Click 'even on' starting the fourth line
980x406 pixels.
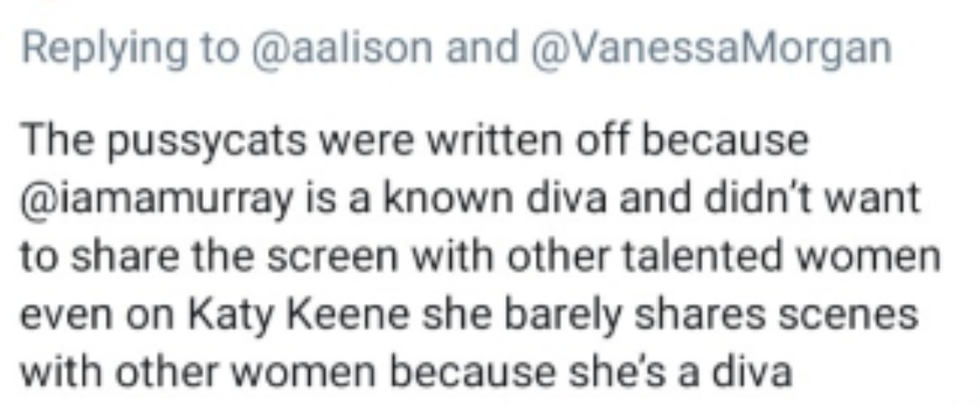[99, 317]
